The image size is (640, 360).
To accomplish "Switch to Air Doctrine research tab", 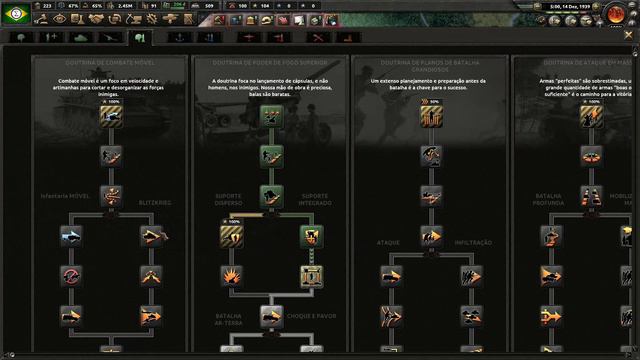I will coord(279,38).
